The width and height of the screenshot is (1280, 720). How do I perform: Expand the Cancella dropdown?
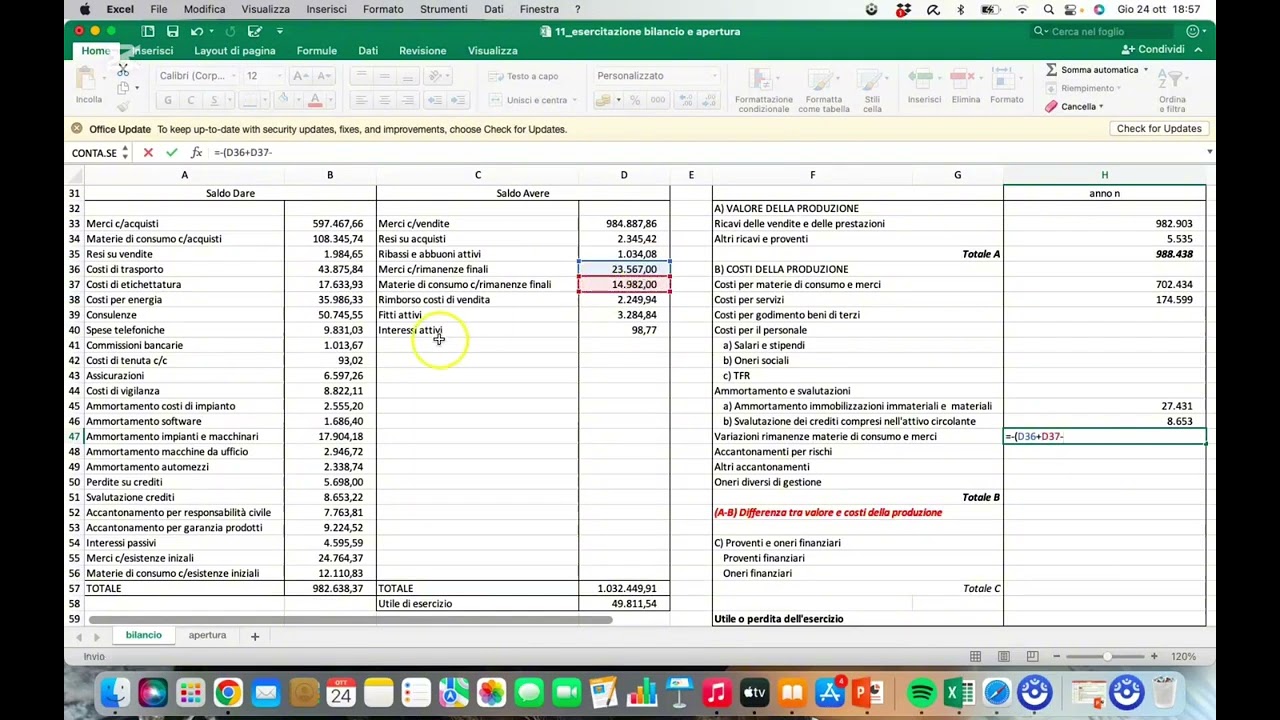tap(1101, 107)
